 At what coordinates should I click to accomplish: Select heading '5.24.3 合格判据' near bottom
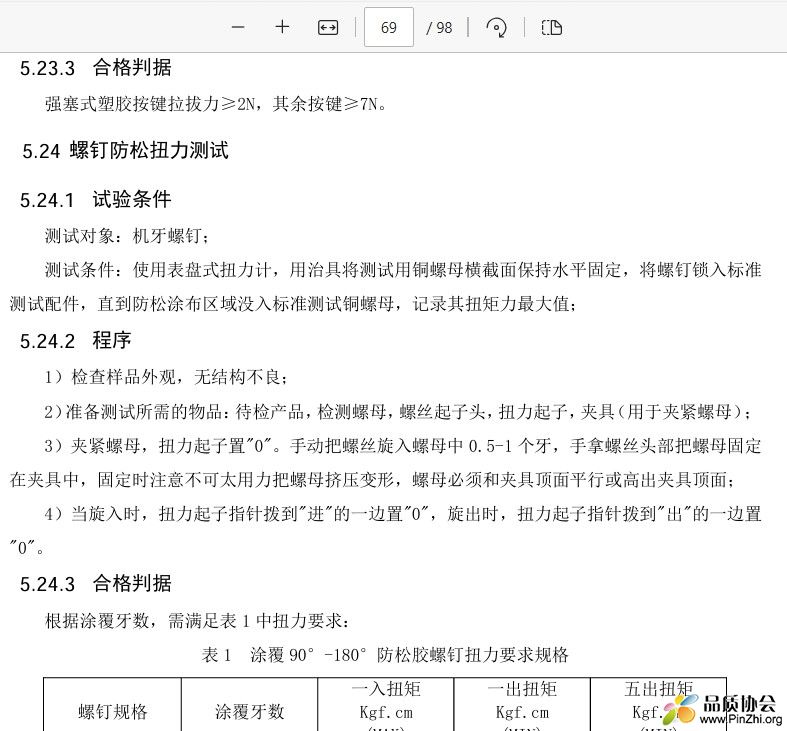click(x=95, y=584)
